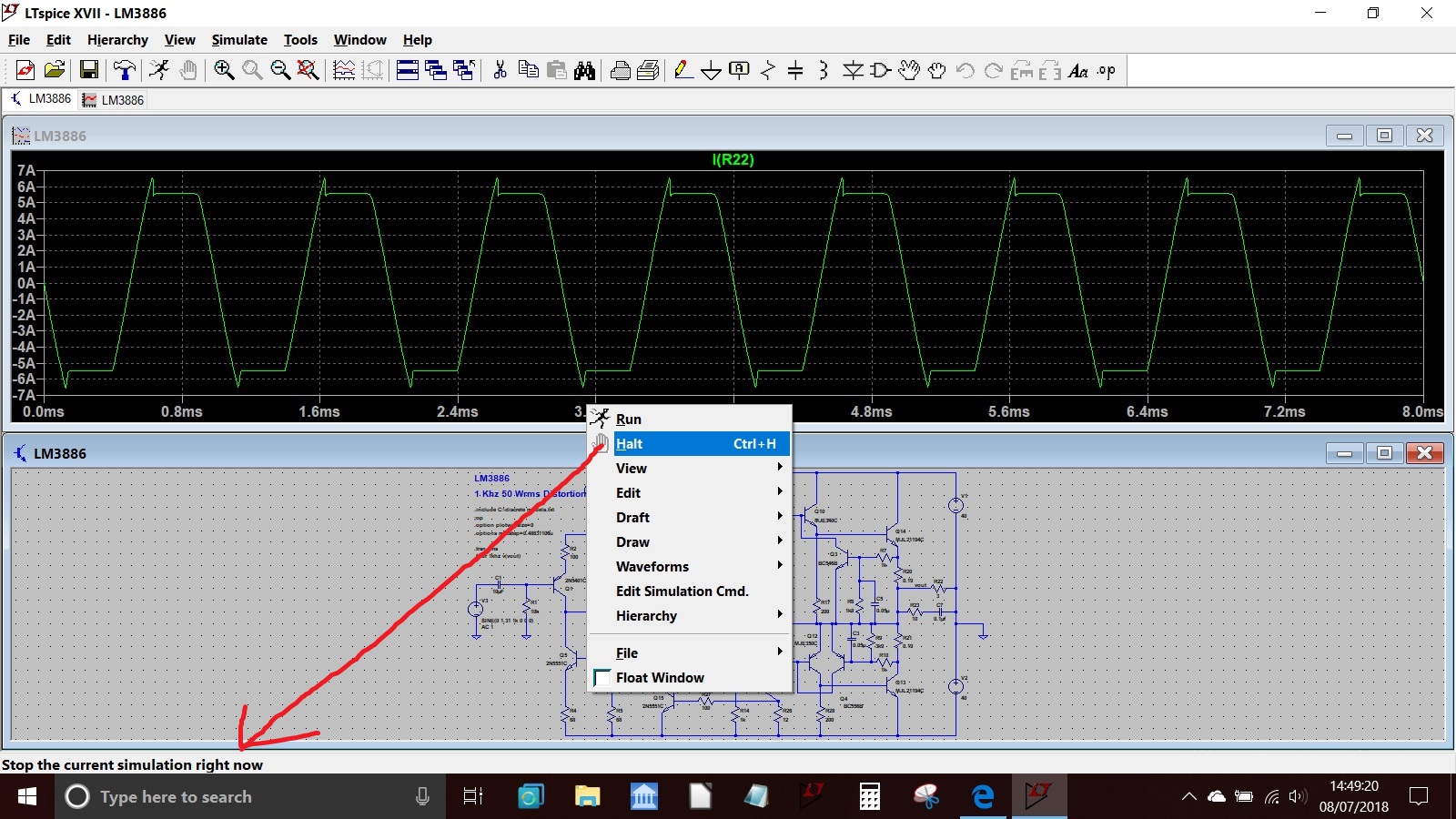Select the Diode tool
1456x819 pixels.
pyautogui.click(x=853, y=70)
